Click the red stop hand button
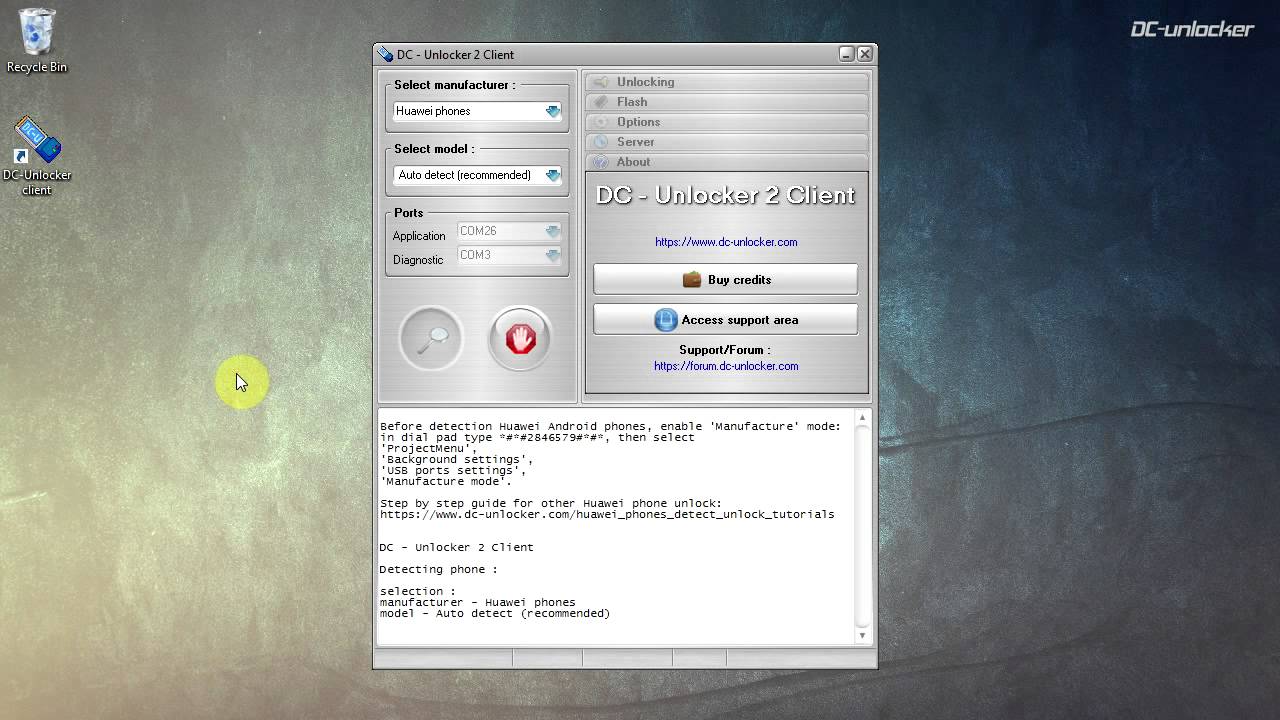This screenshot has height=720, width=1280. 520,338
